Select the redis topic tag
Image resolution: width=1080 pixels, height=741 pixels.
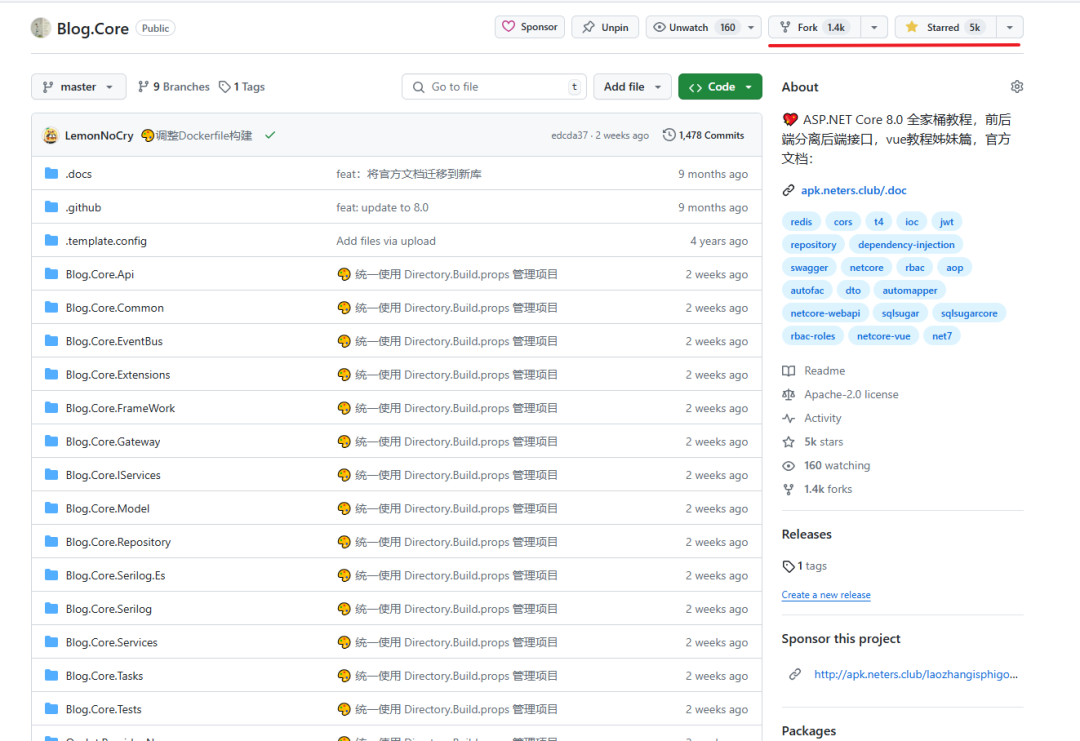pyautogui.click(x=801, y=222)
